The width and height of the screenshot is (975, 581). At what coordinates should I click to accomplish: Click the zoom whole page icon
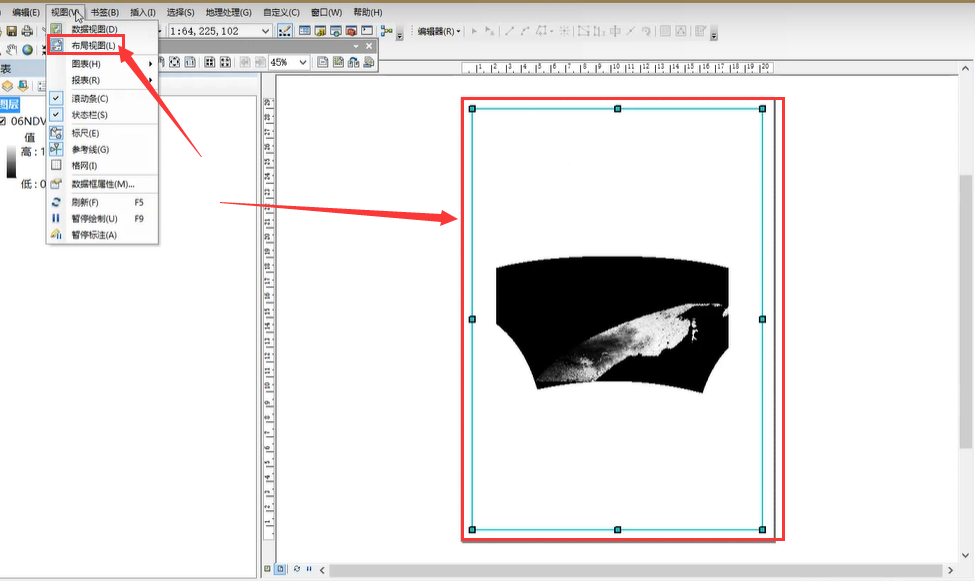[x=175, y=62]
